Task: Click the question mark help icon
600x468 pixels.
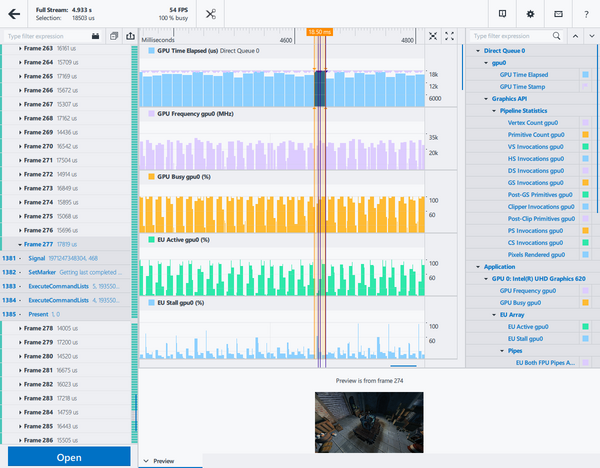Action: pos(586,14)
